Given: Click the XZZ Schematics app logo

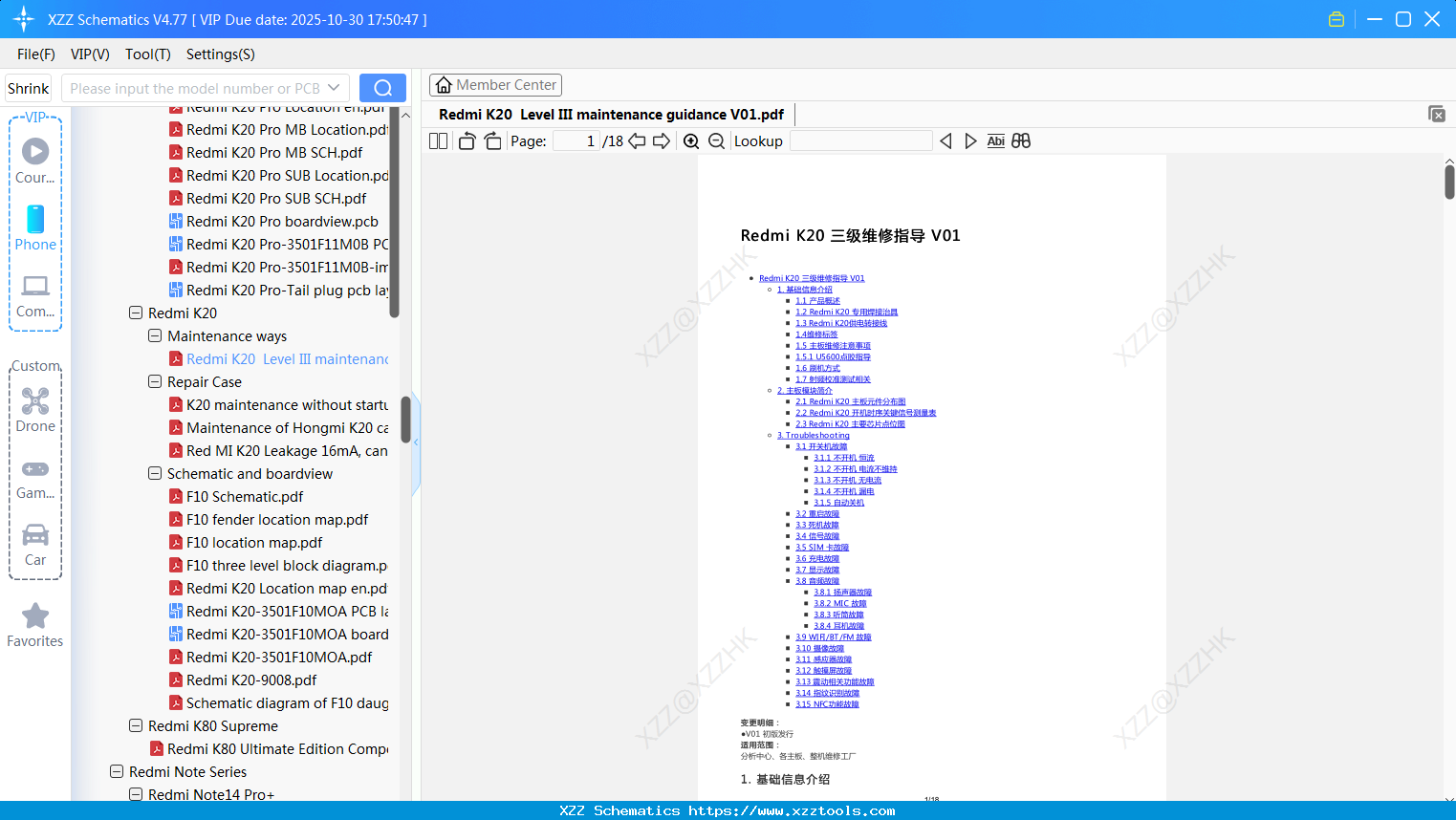Looking at the screenshot, I should point(24,19).
